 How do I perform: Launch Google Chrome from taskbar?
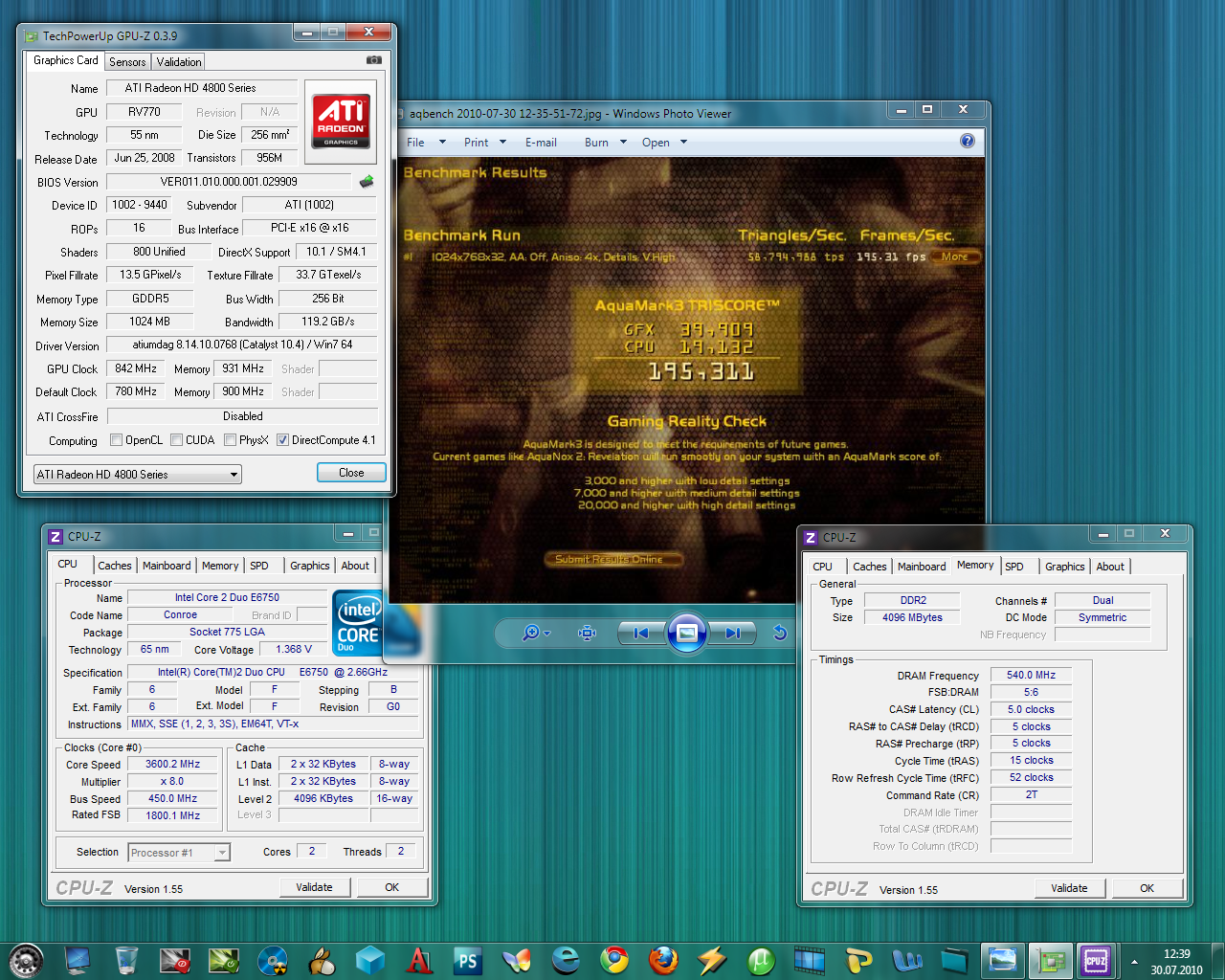(x=614, y=960)
